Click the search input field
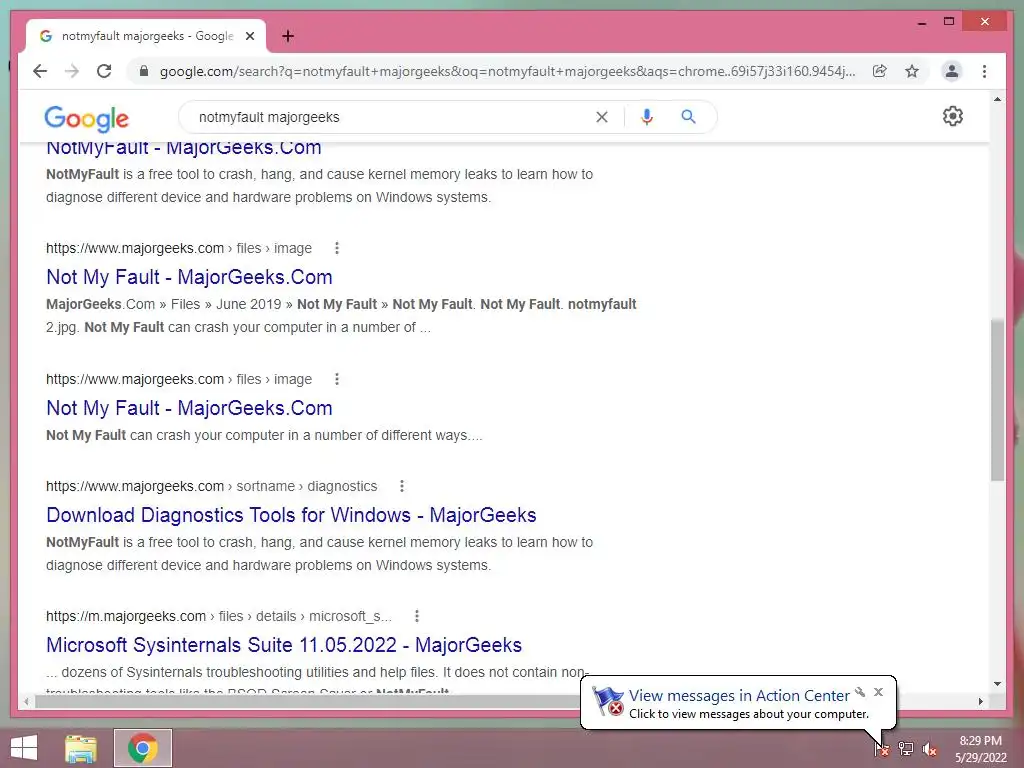The width and height of the screenshot is (1024, 768). [392, 117]
